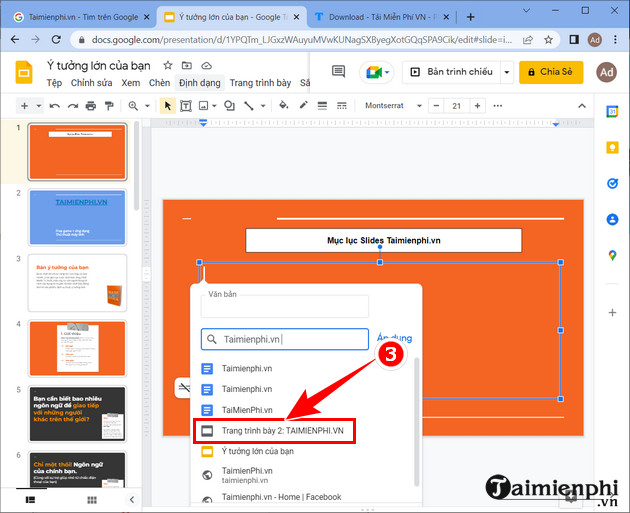Select slide 2 TAIMIENPHI.VN thumbnail

(78, 217)
